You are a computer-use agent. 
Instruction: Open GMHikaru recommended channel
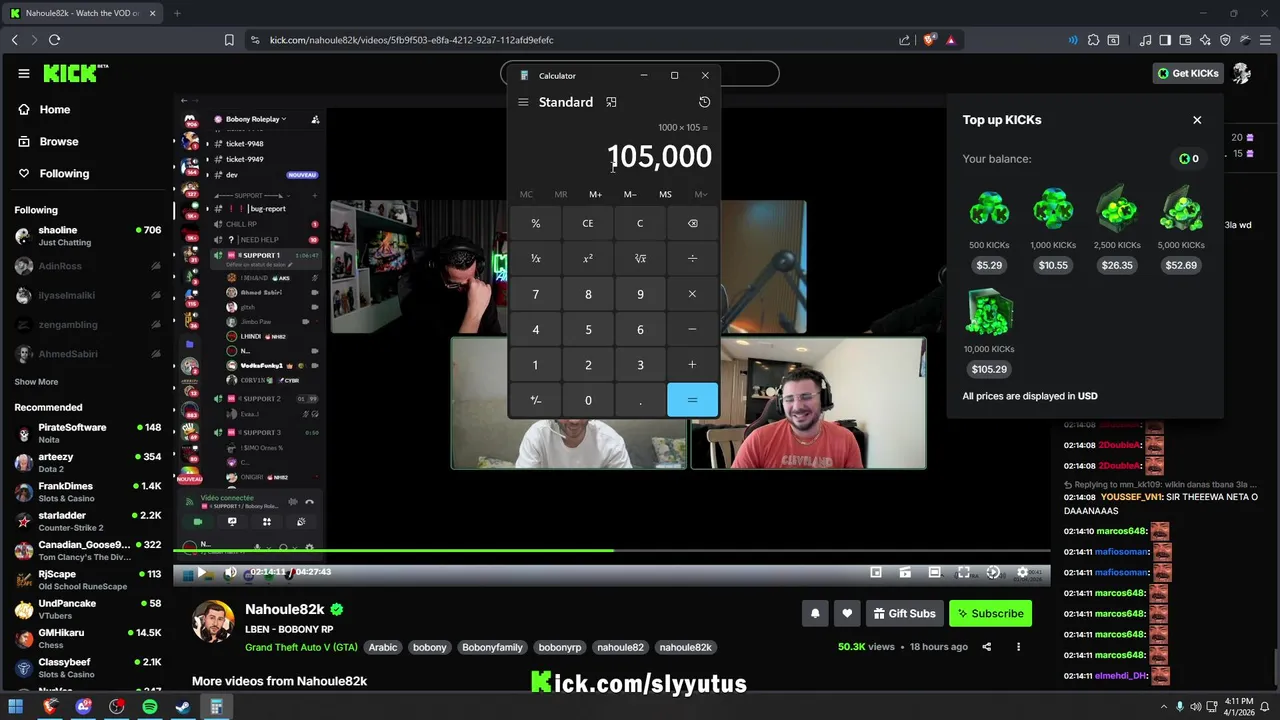pos(88,639)
